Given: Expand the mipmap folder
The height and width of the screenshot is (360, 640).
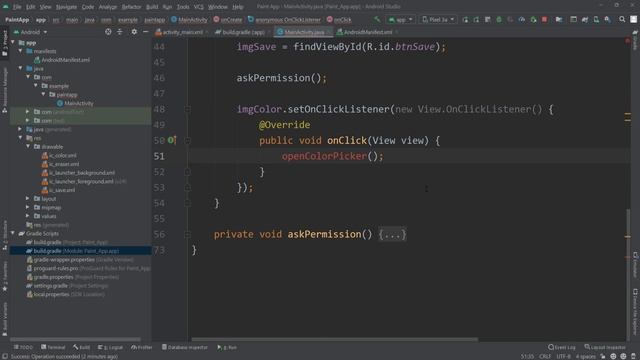Looking at the screenshot, I should point(28,207).
